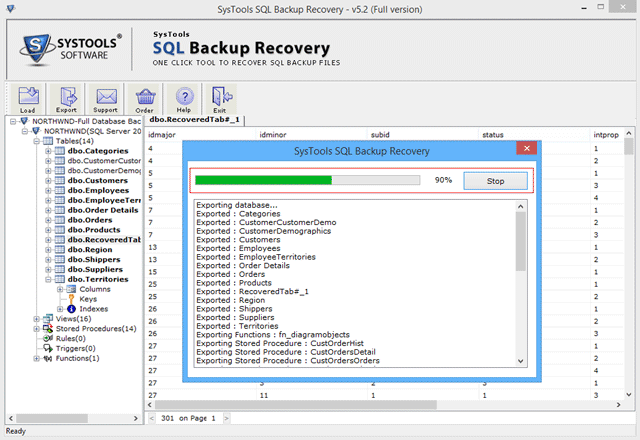Collapse the Tables(14) node
640x440 pixels.
[x=37, y=141]
